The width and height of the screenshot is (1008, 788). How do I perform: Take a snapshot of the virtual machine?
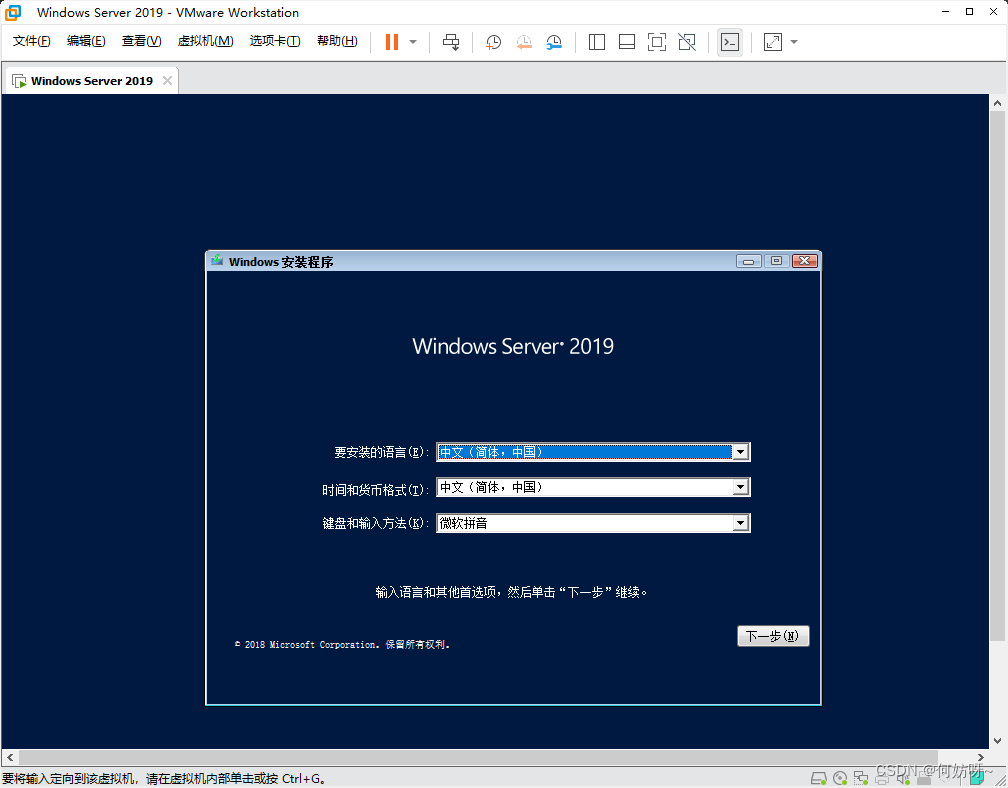[x=493, y=42]
